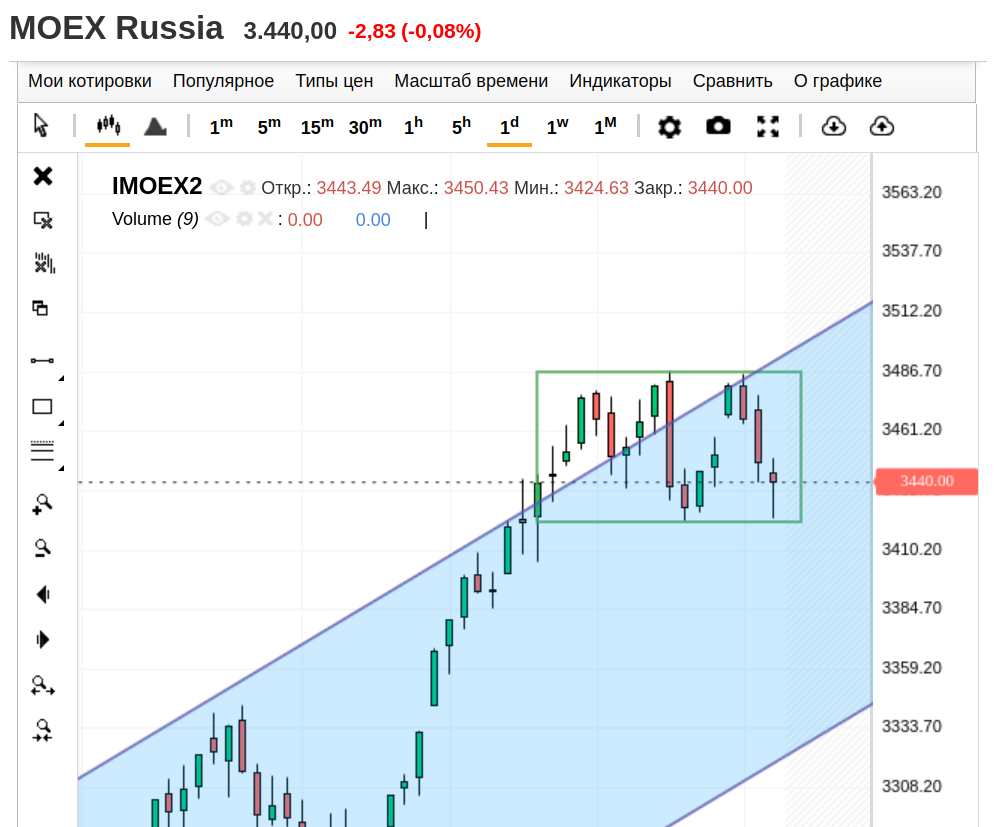Click the red 3440.00 price label
The width and height of the screenshot is (994, 827).
point(926,481)
